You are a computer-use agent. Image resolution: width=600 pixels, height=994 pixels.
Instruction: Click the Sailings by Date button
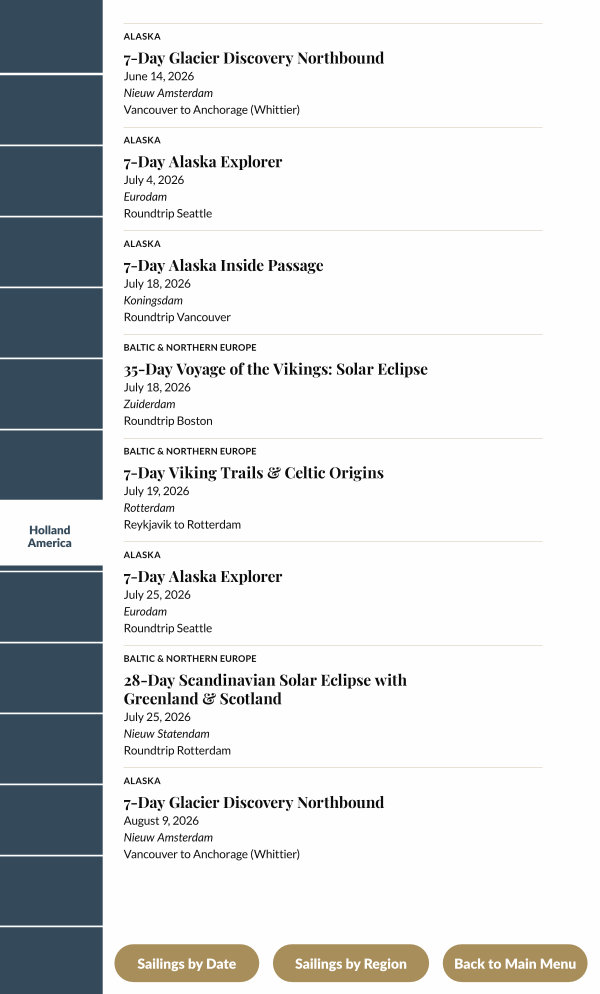click(x=186, y=964)
